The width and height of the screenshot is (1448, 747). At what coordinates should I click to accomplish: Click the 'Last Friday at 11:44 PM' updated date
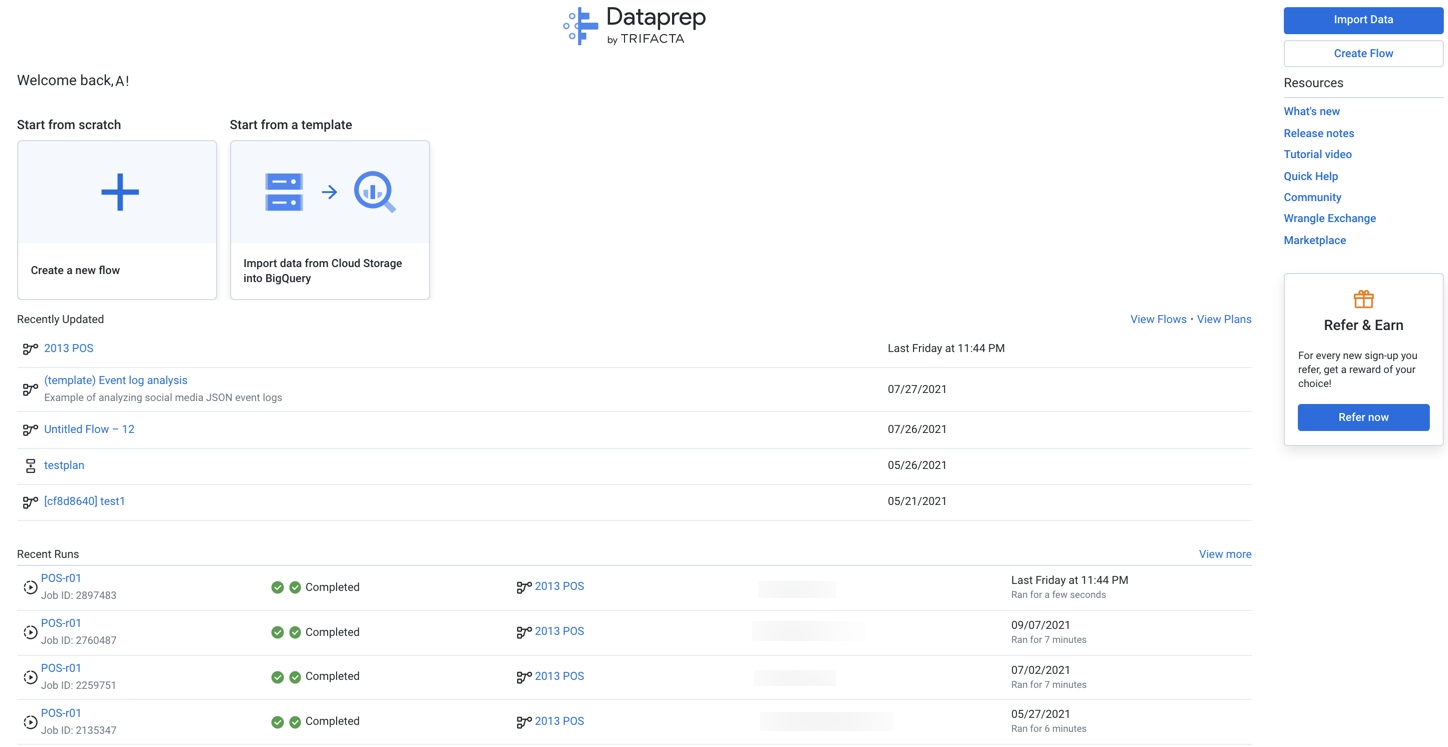(946, 349)
